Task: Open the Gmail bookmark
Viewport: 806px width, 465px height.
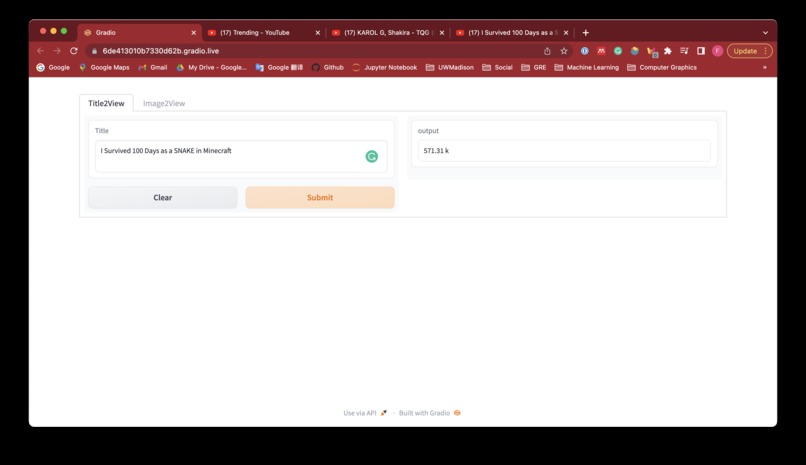Action: (153, 67)
